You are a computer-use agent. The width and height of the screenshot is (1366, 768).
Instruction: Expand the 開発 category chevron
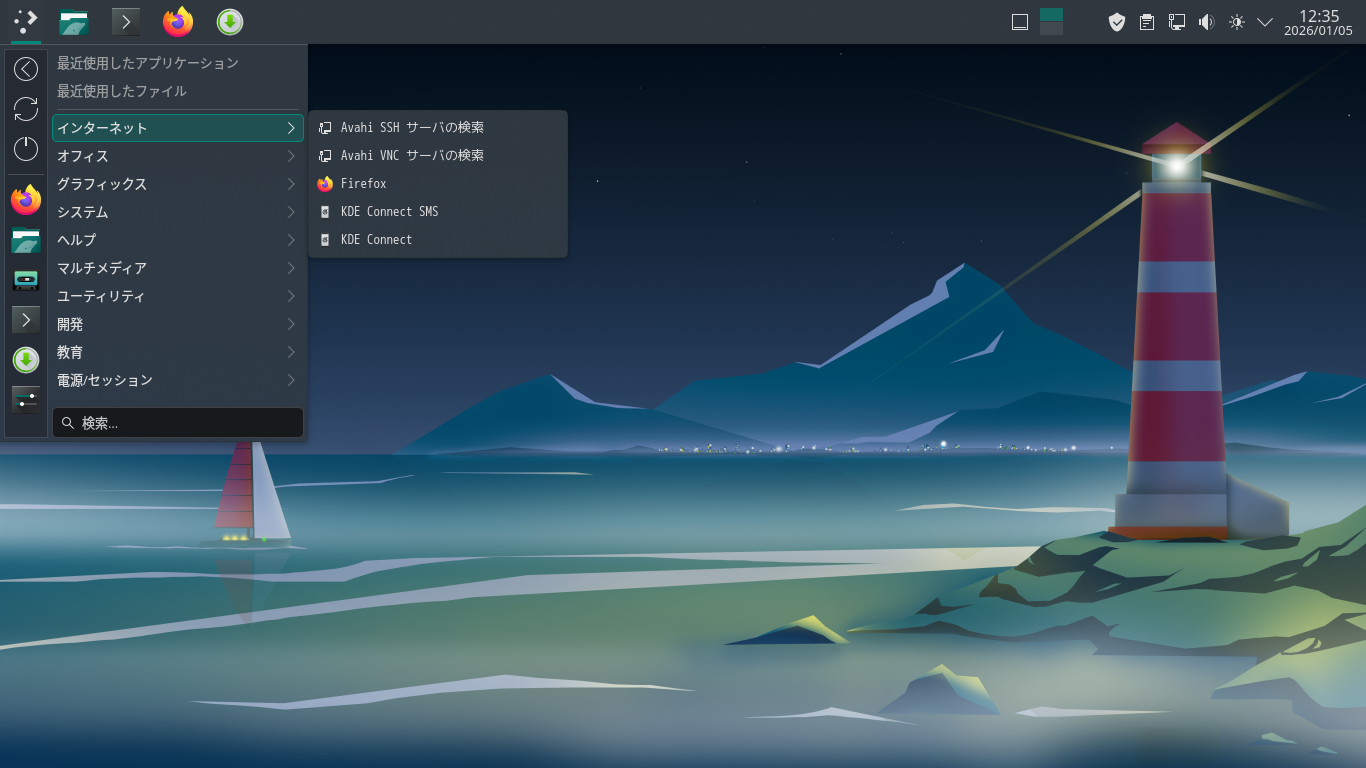pyautogui.click(x=291, y=324)
